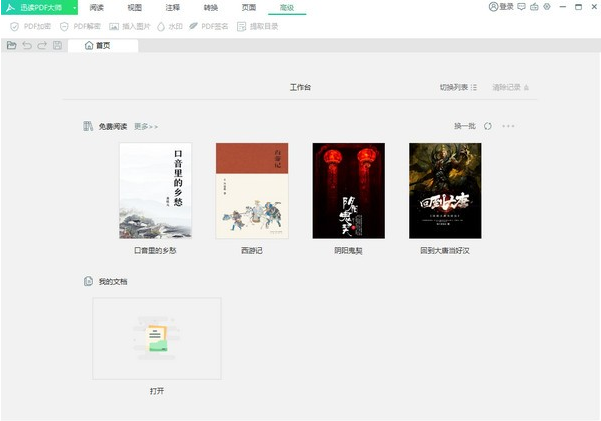601x421 pixels.
Task: Expand the 迅读PDF大师 app menu dropdown arrow
Action: (x=73, y=7)
